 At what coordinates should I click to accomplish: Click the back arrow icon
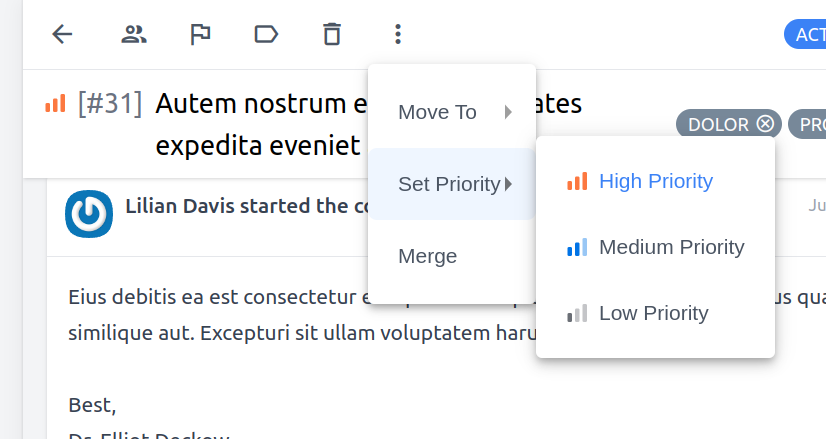[62, 35]
